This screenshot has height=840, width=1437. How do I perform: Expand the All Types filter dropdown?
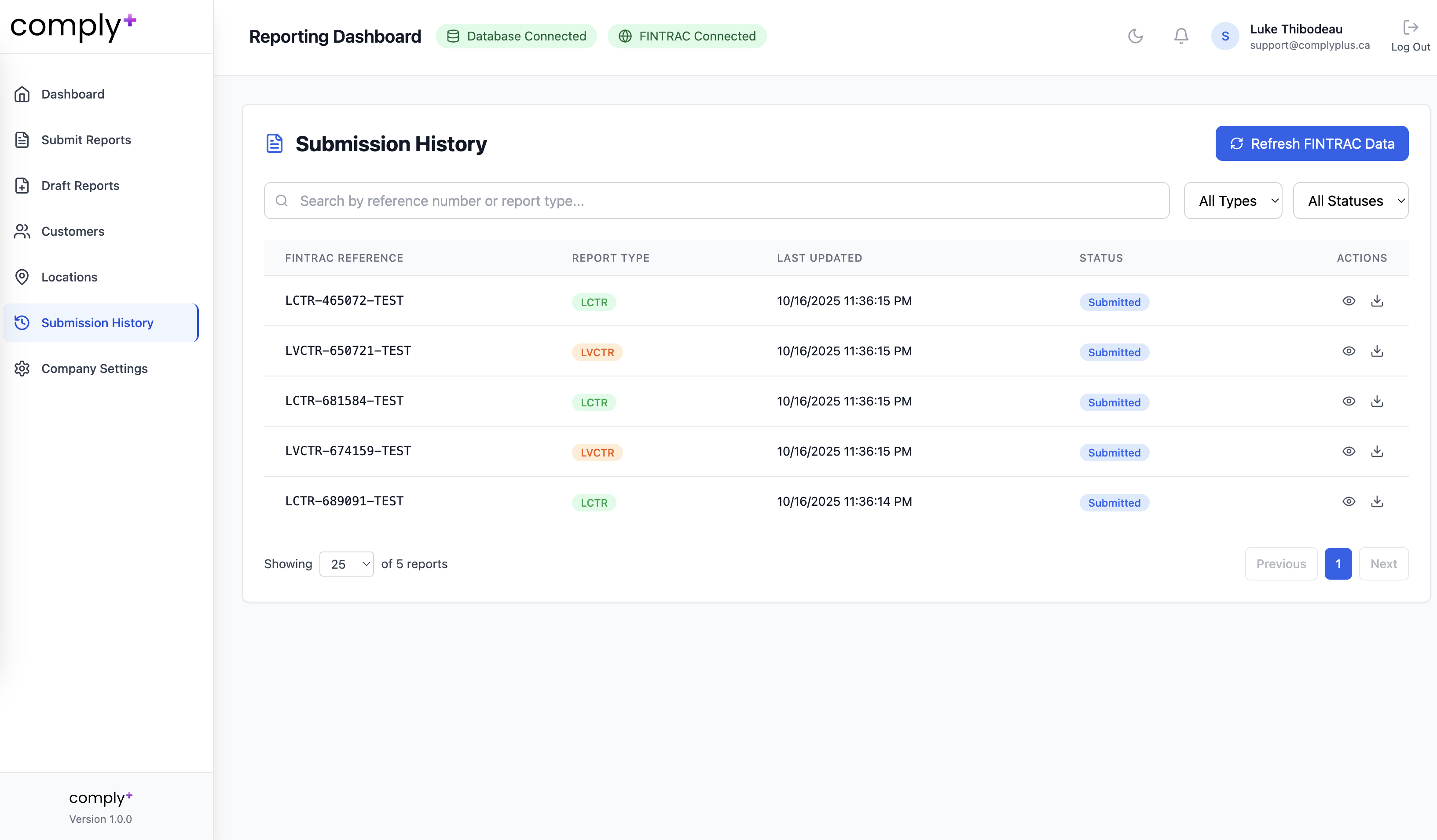(1233, 201)
